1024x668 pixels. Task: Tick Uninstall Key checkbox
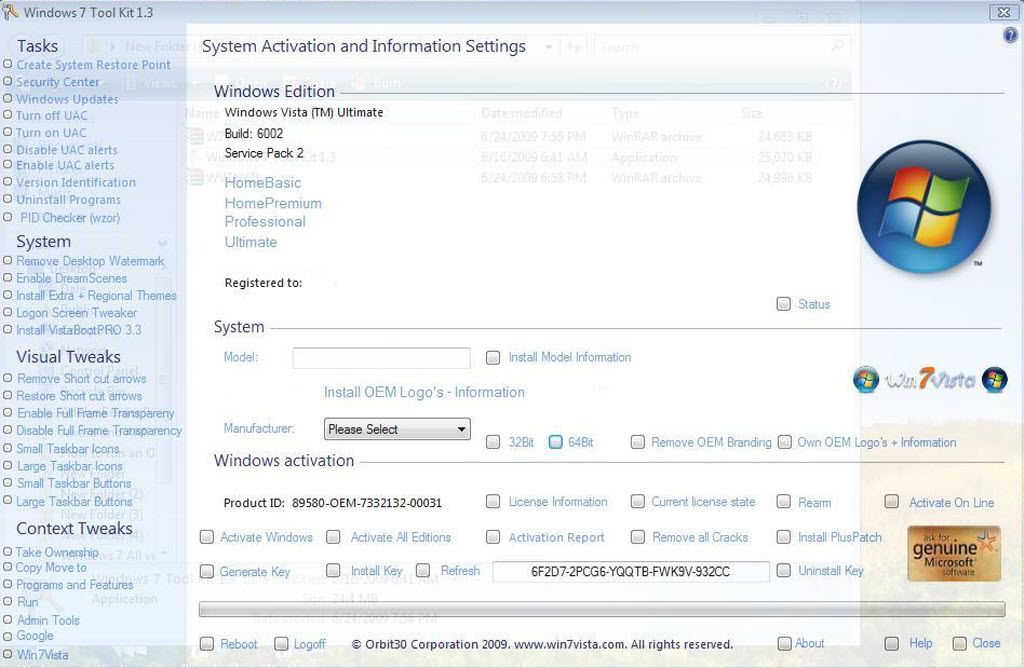[784, 570]
